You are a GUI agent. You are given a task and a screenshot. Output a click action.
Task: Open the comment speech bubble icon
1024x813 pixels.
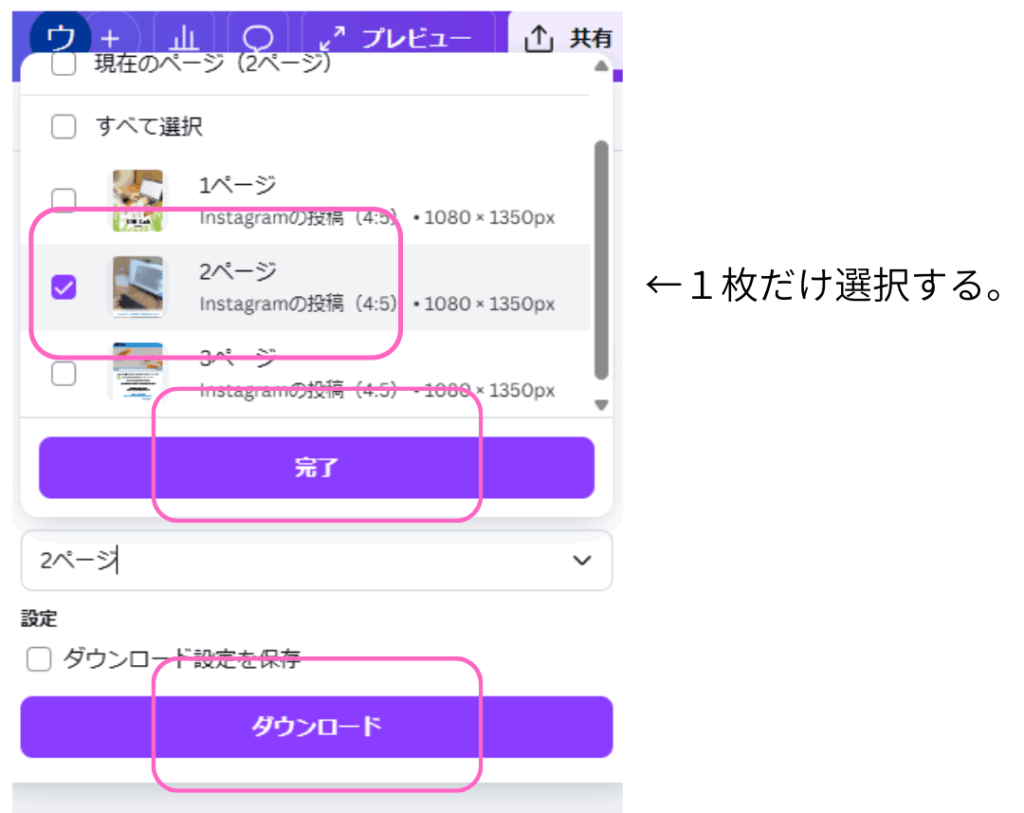pos(258,38)
